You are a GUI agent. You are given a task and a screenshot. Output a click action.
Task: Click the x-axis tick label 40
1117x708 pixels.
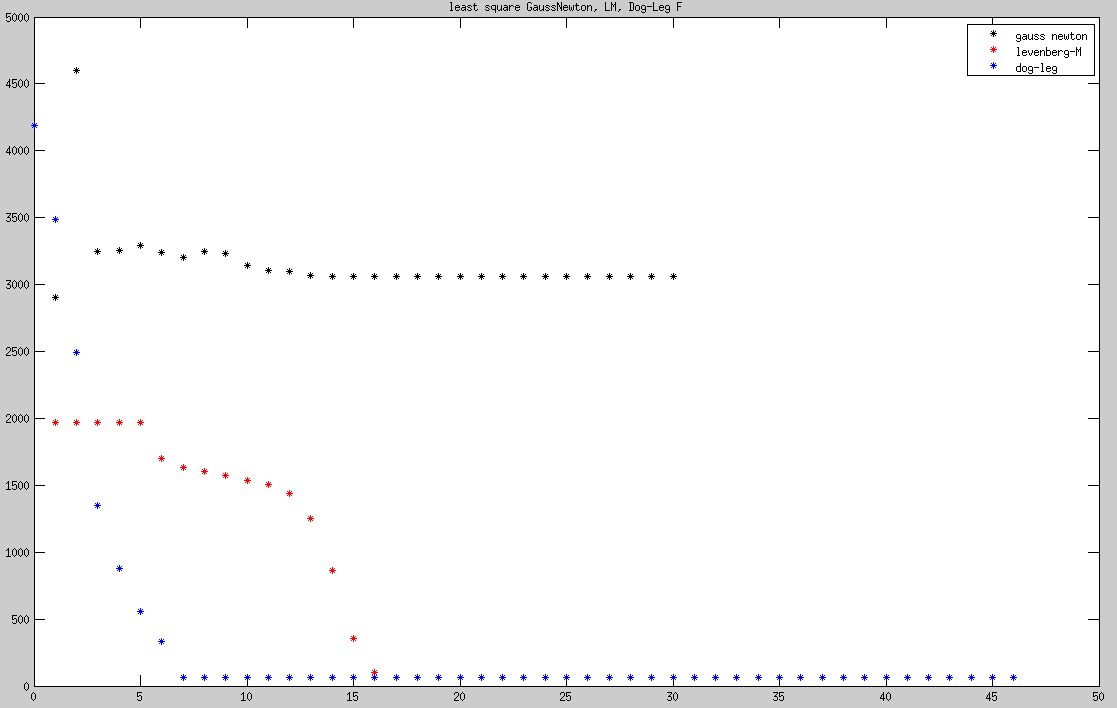tap(885, 697)
